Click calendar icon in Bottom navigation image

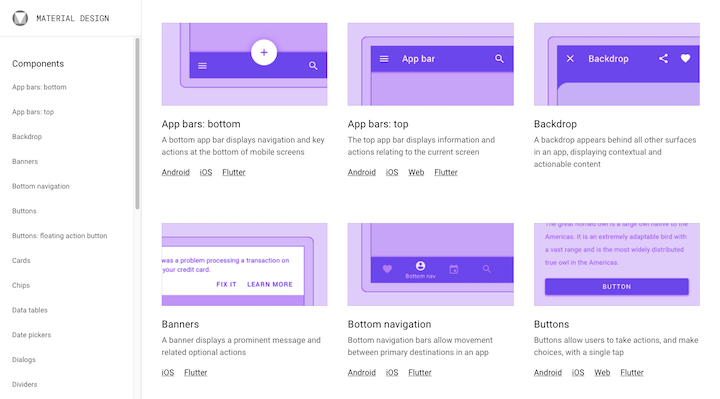point(454,269)
